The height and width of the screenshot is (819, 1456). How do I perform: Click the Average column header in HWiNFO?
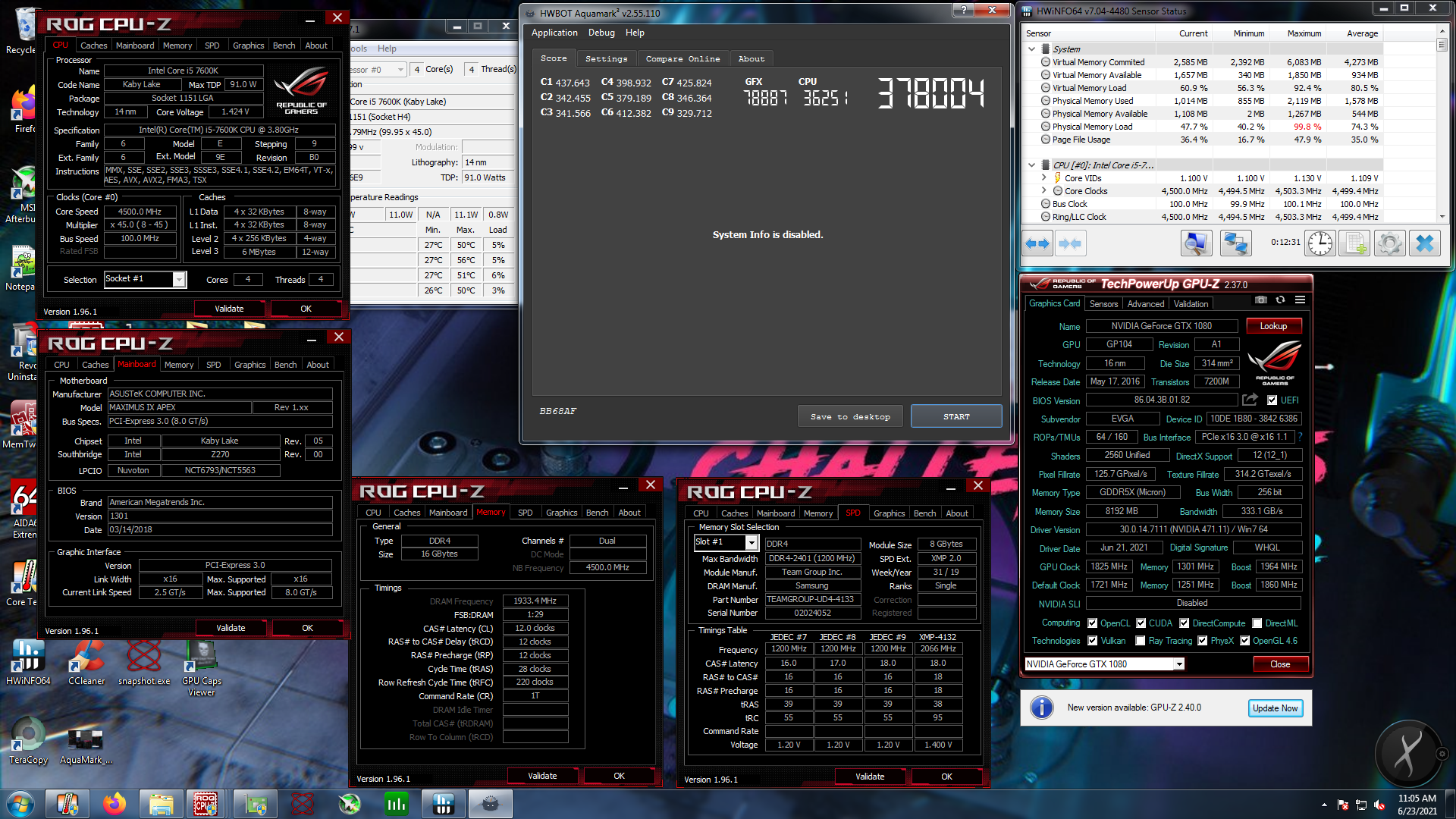(1361, 33)
